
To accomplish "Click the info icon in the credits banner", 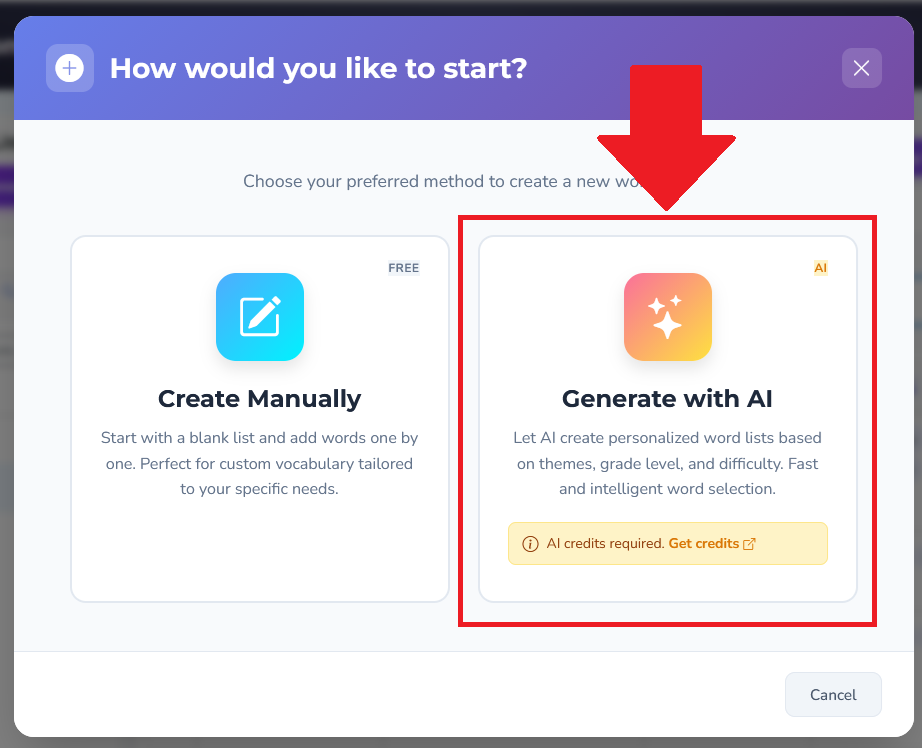I will point(529,543).
